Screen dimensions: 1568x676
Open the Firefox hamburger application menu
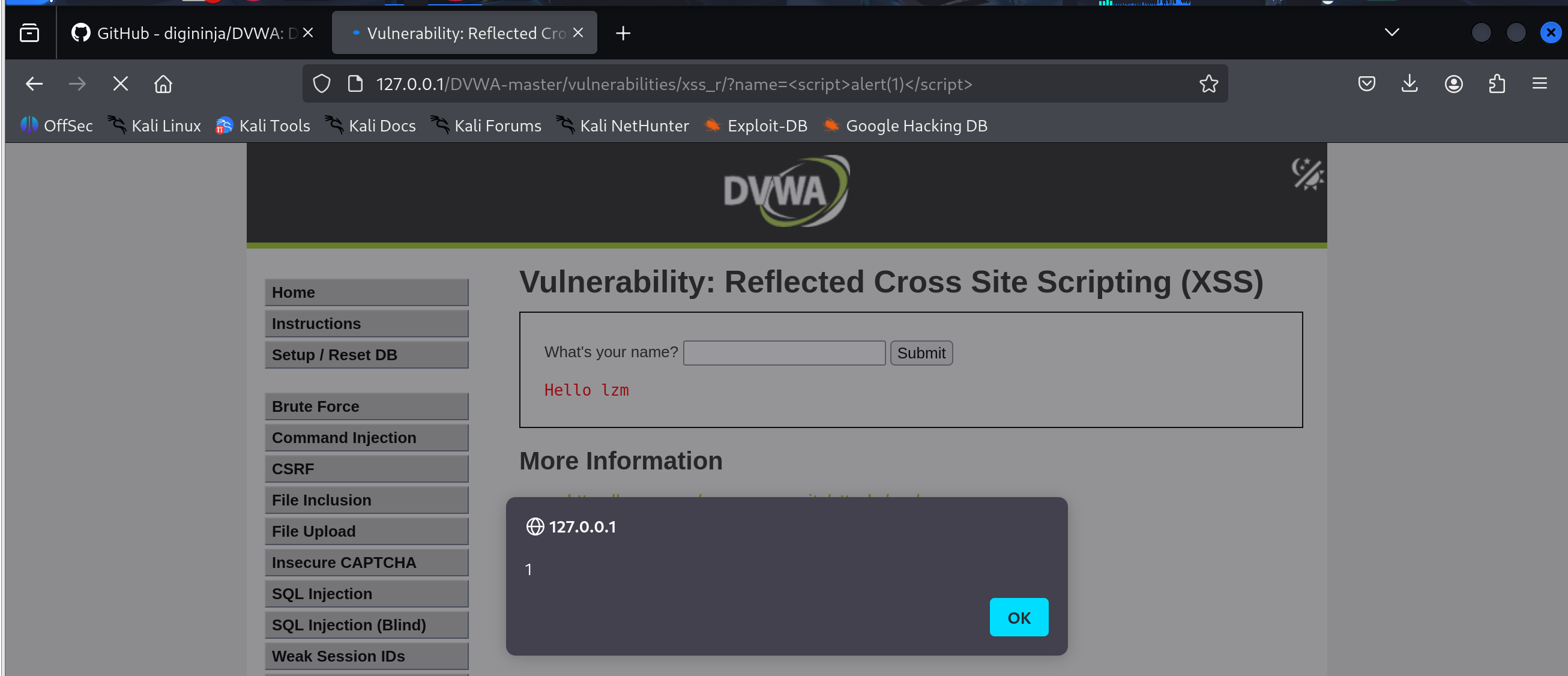click(1539, 84)
